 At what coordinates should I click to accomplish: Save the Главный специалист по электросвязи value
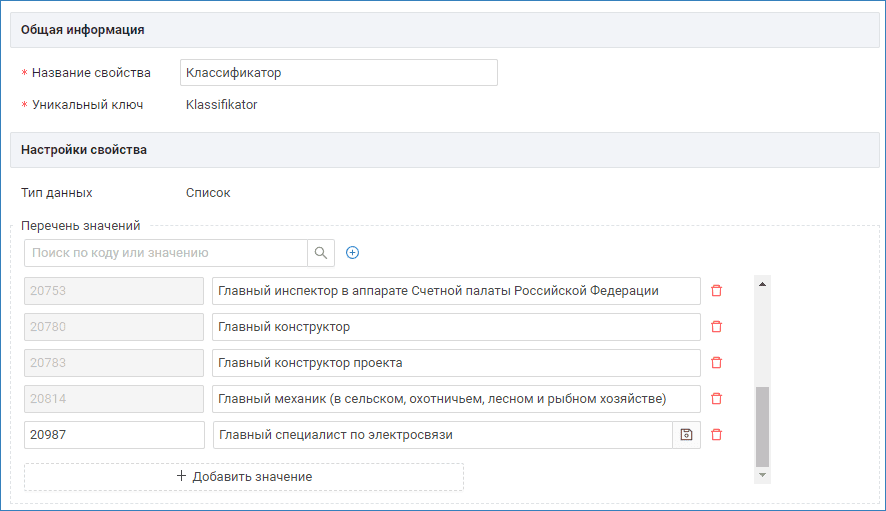(686, 435)
